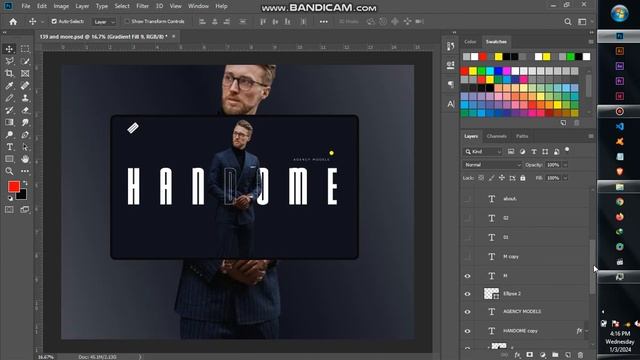Hide the AGENCY MODELS layer
The width and height of the screenshot is (640, 360).
coord(468,312)
